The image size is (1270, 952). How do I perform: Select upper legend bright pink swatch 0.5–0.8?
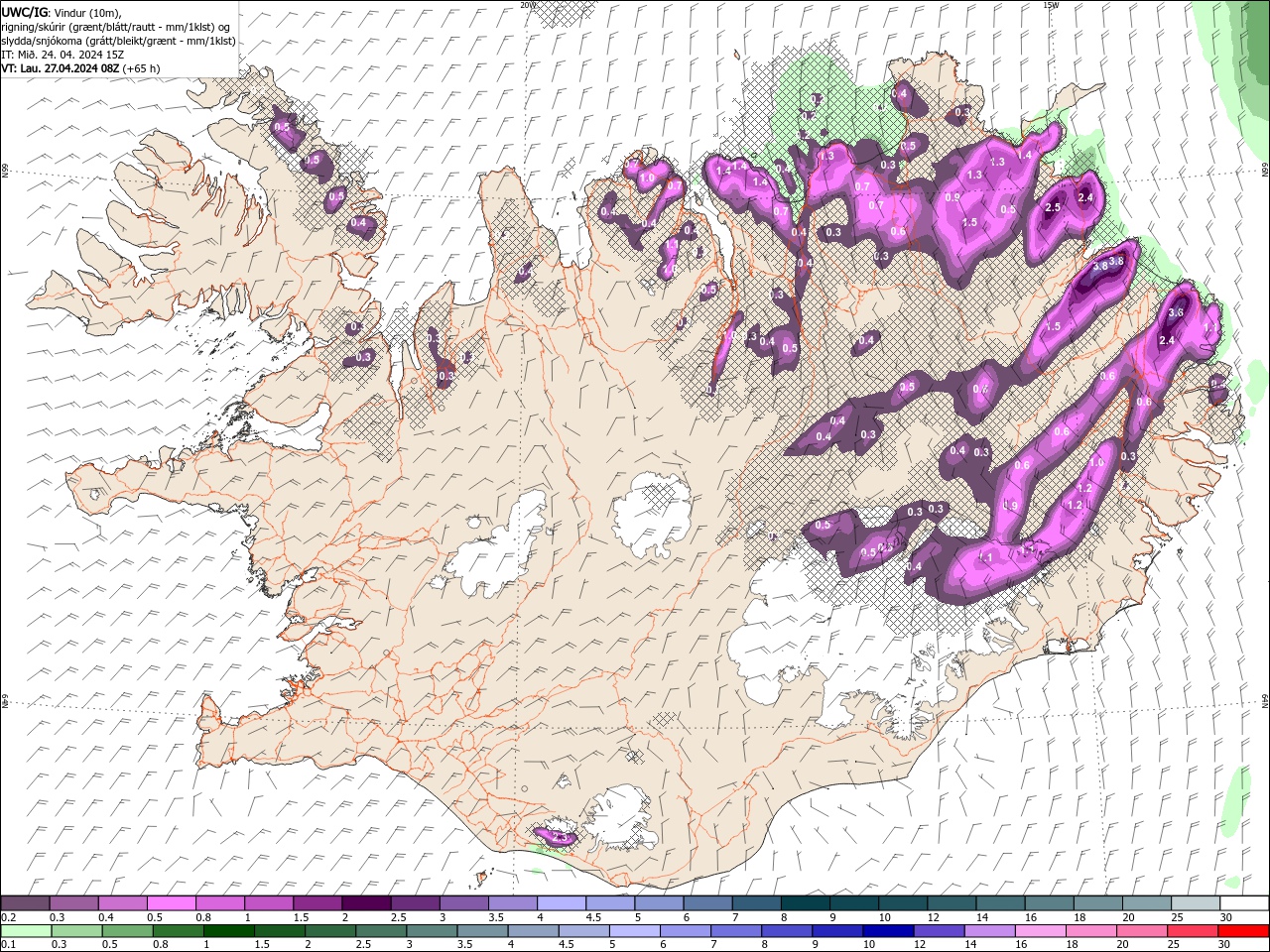coord(171,903)
